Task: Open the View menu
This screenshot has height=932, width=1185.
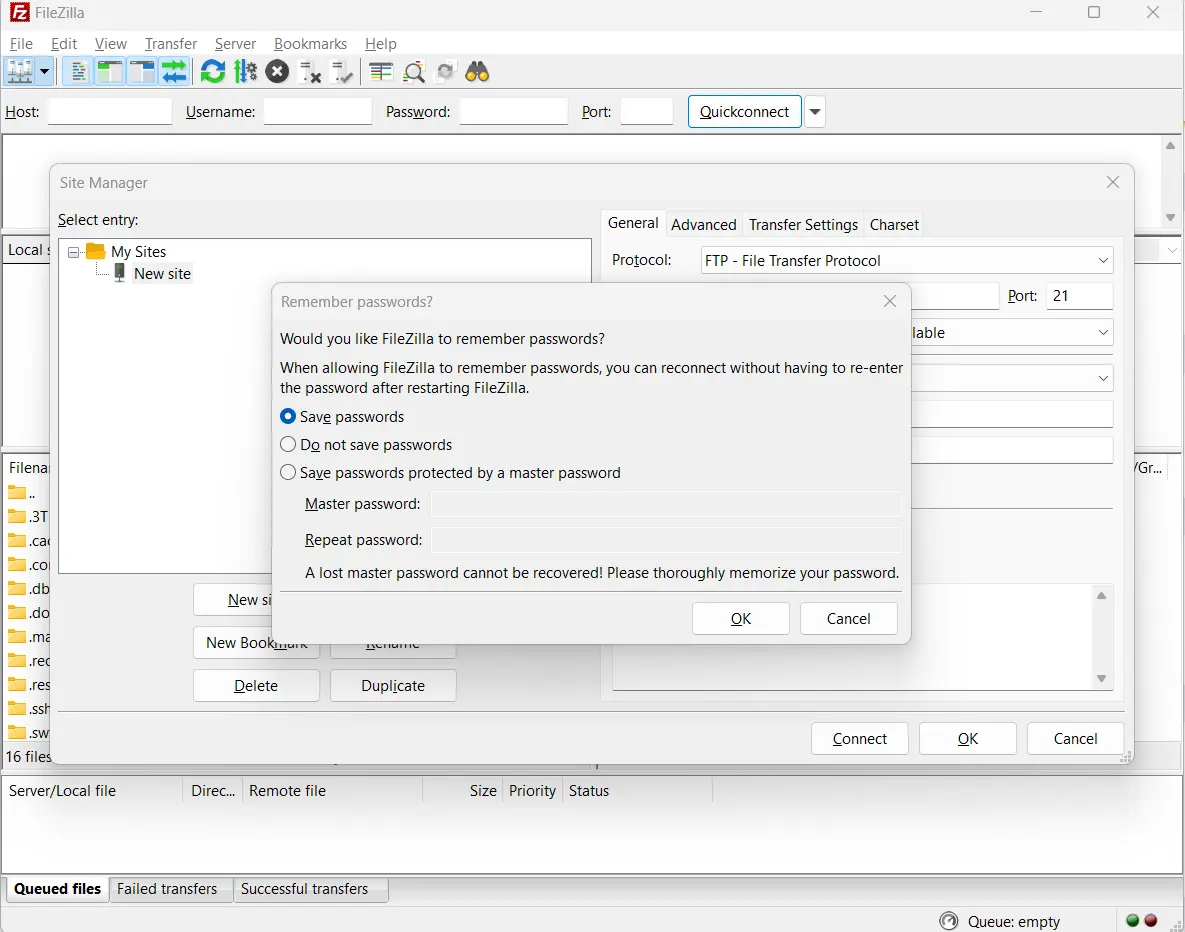Action: pos(110,44)
